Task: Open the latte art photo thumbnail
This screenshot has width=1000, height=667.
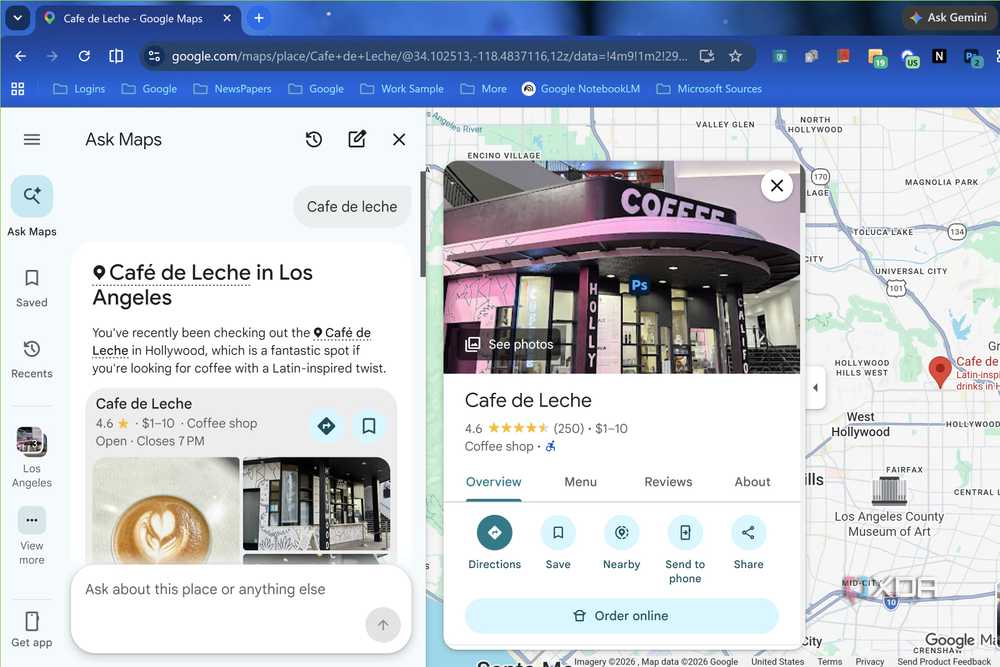Action: (x=166, y=510)
